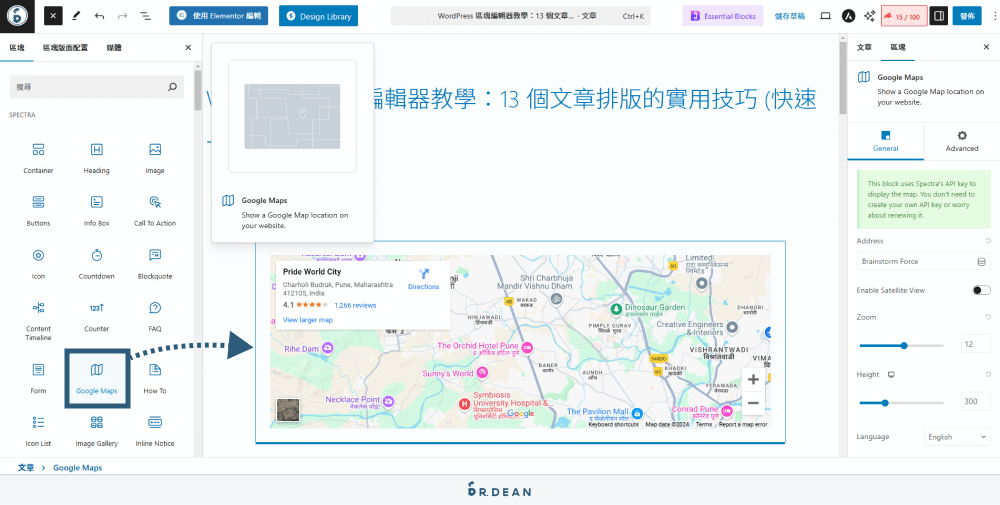Toggle the settings sidebar panel

point(938,16)
